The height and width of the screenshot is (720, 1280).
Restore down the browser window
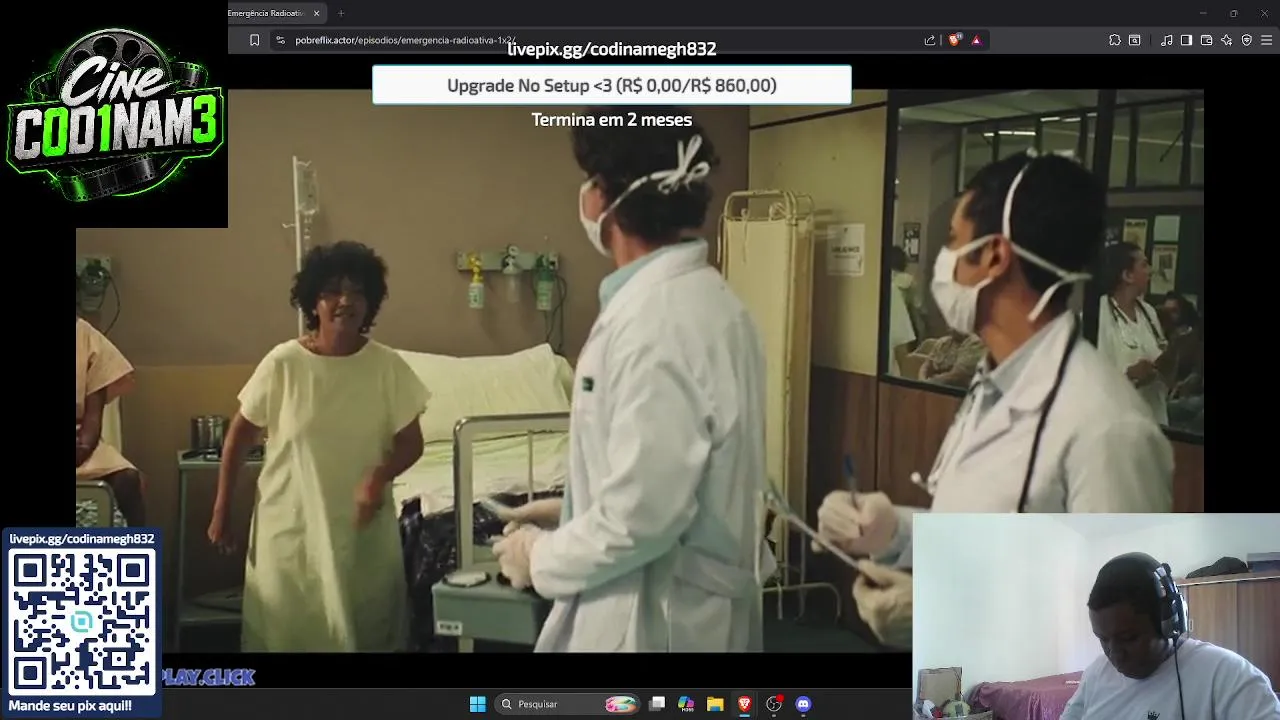[1234, 13]
